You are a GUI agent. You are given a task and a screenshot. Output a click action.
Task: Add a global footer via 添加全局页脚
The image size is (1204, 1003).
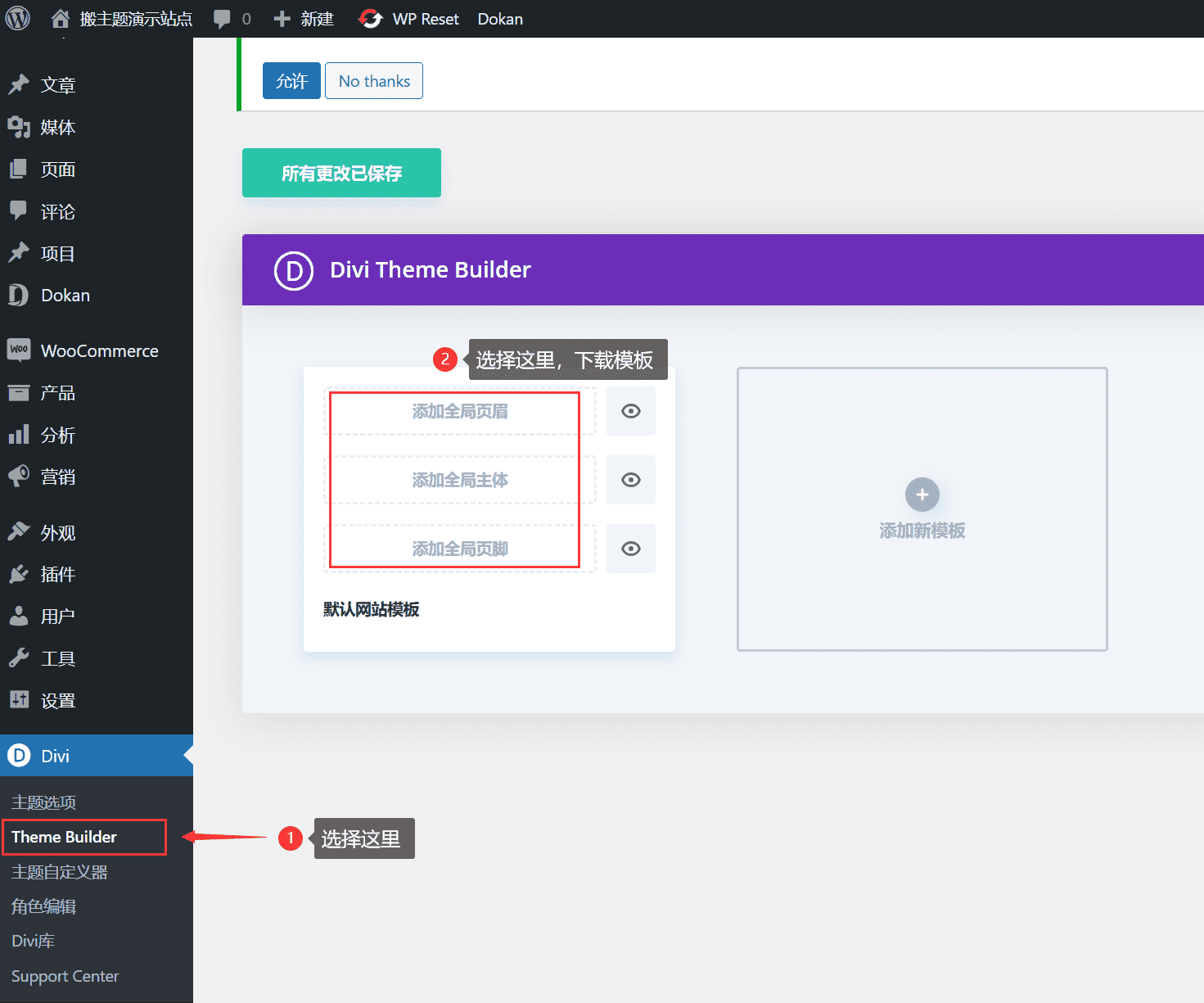pos(460,549)
